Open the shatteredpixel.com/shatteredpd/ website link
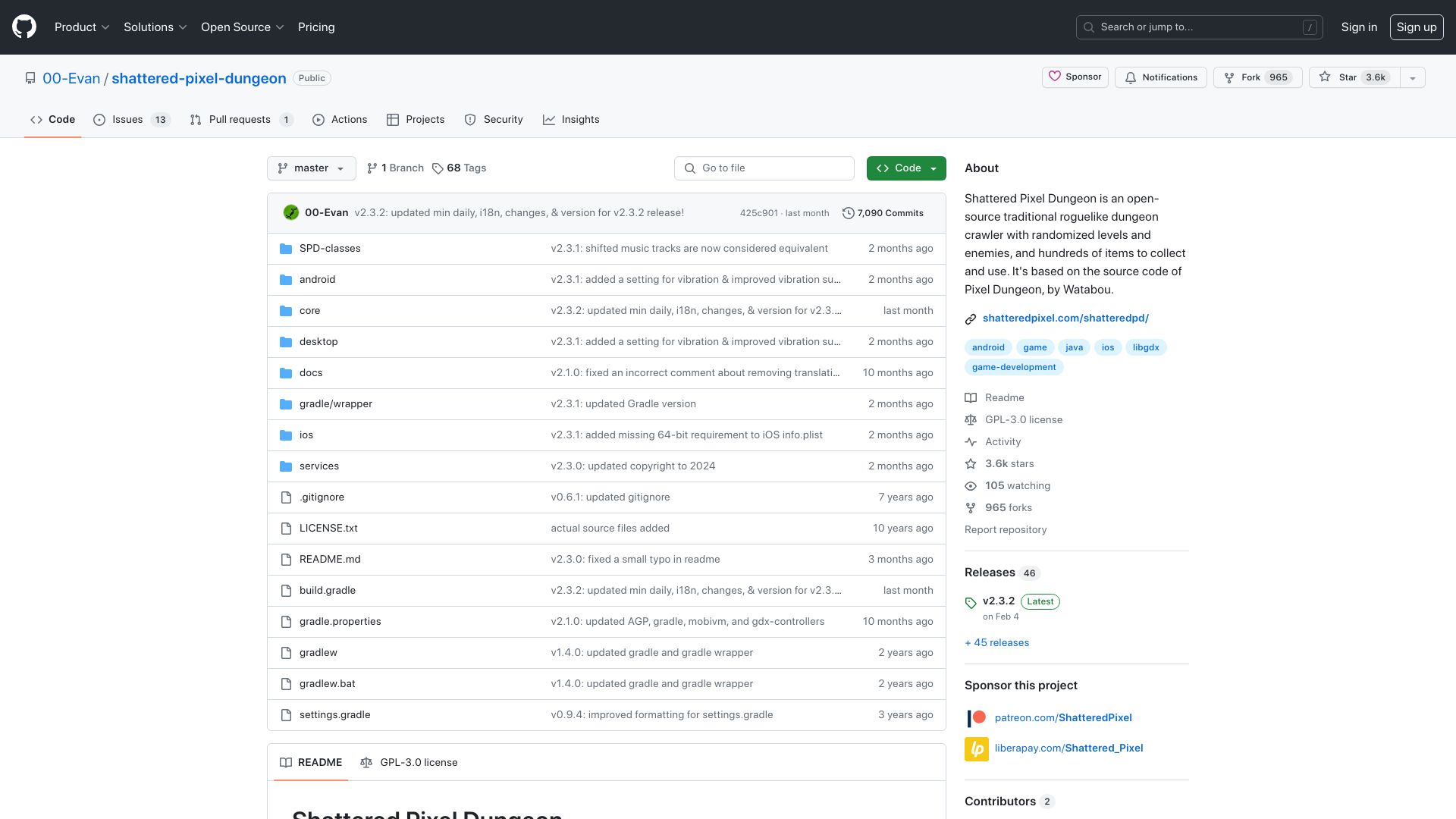Image resolution: width=1456 pixels, height=819 pixels. coord(1065,318)
